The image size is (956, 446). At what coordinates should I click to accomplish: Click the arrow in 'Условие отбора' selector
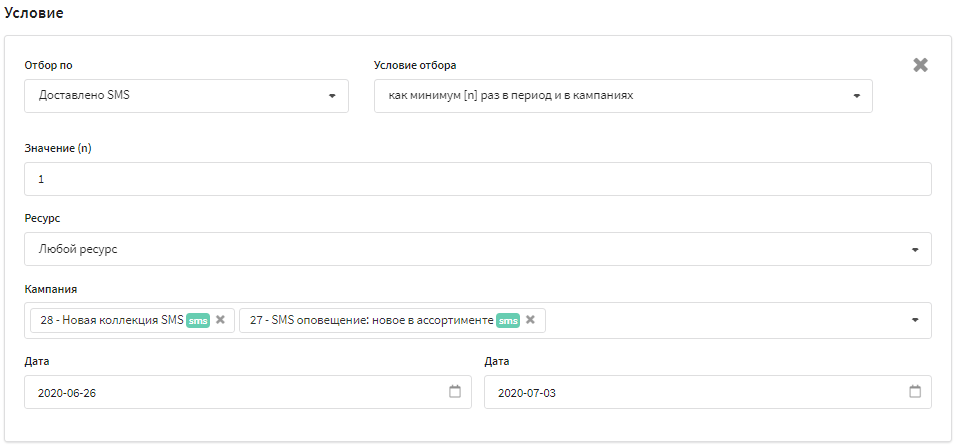[x=857, y=96]
